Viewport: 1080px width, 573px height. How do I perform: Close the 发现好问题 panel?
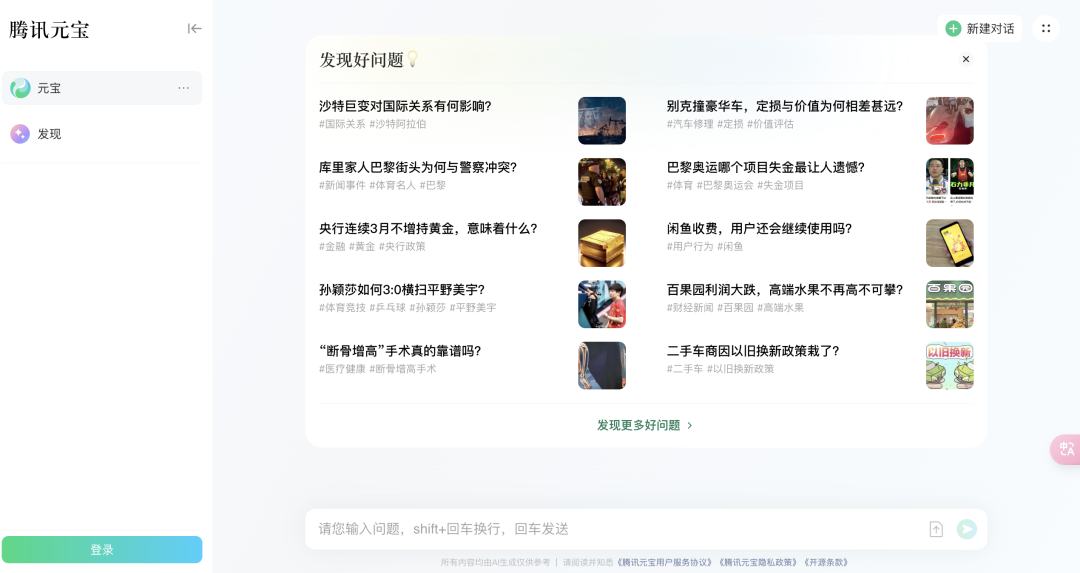point(966,59)
